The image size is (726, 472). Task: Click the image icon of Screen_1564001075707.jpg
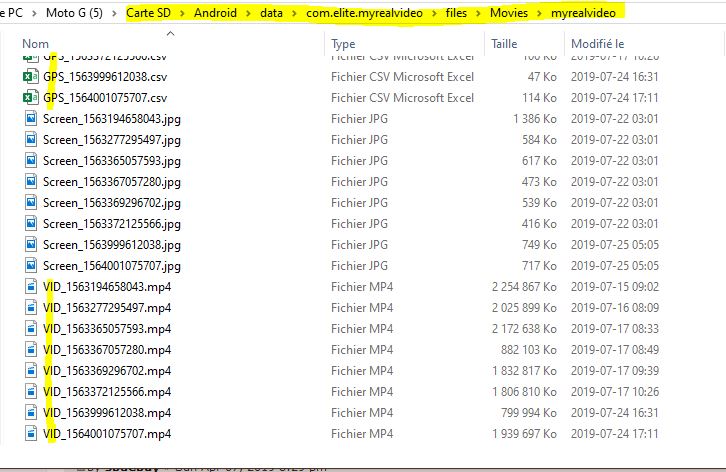click(33, 266)
